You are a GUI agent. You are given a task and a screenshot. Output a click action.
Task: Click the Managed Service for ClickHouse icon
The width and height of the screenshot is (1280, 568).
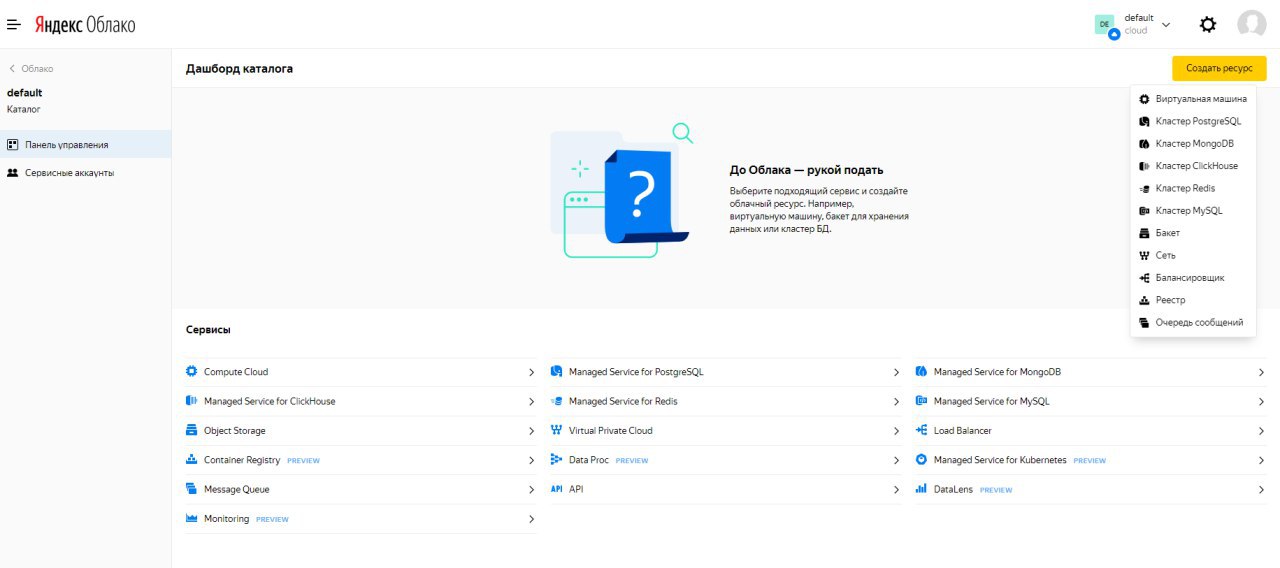192,401
